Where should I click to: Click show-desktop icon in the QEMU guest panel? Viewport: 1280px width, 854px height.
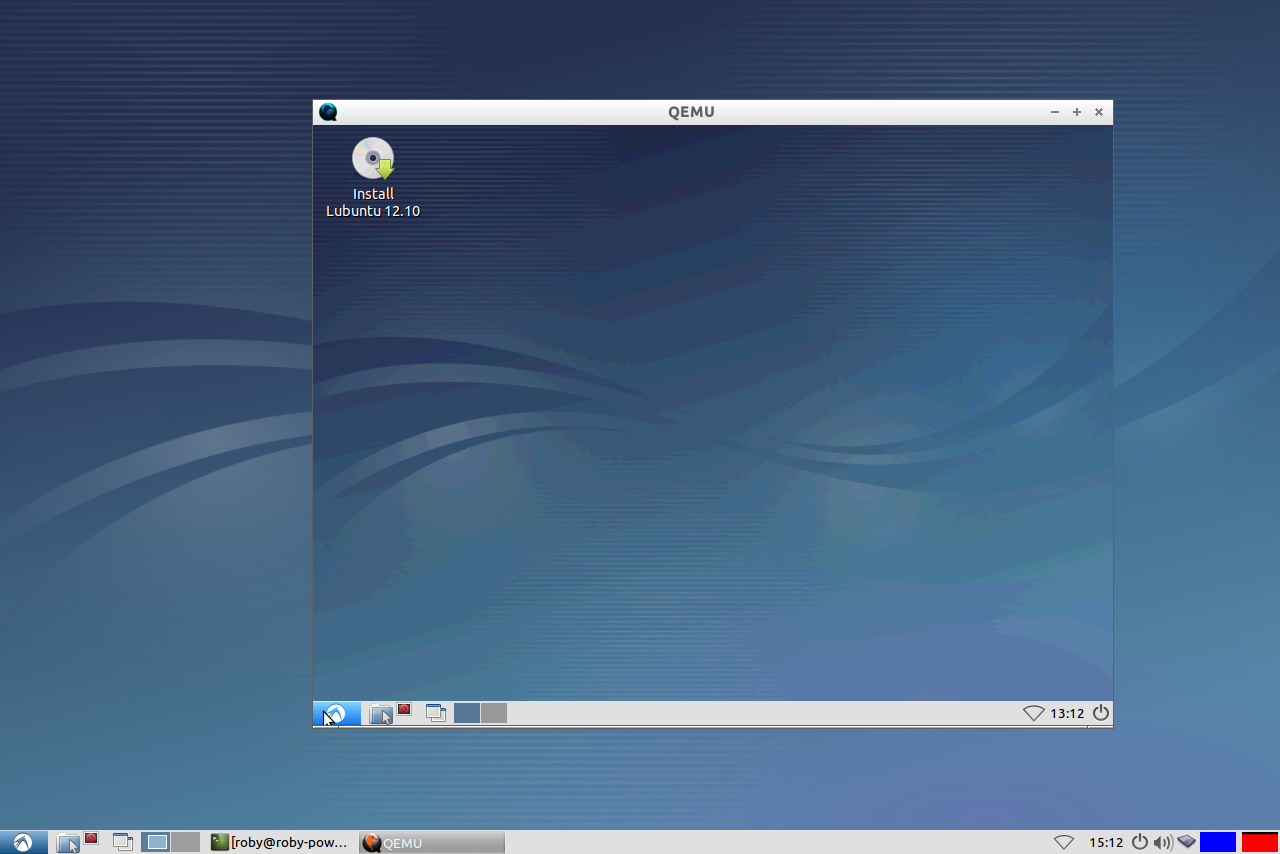(436, 713)
